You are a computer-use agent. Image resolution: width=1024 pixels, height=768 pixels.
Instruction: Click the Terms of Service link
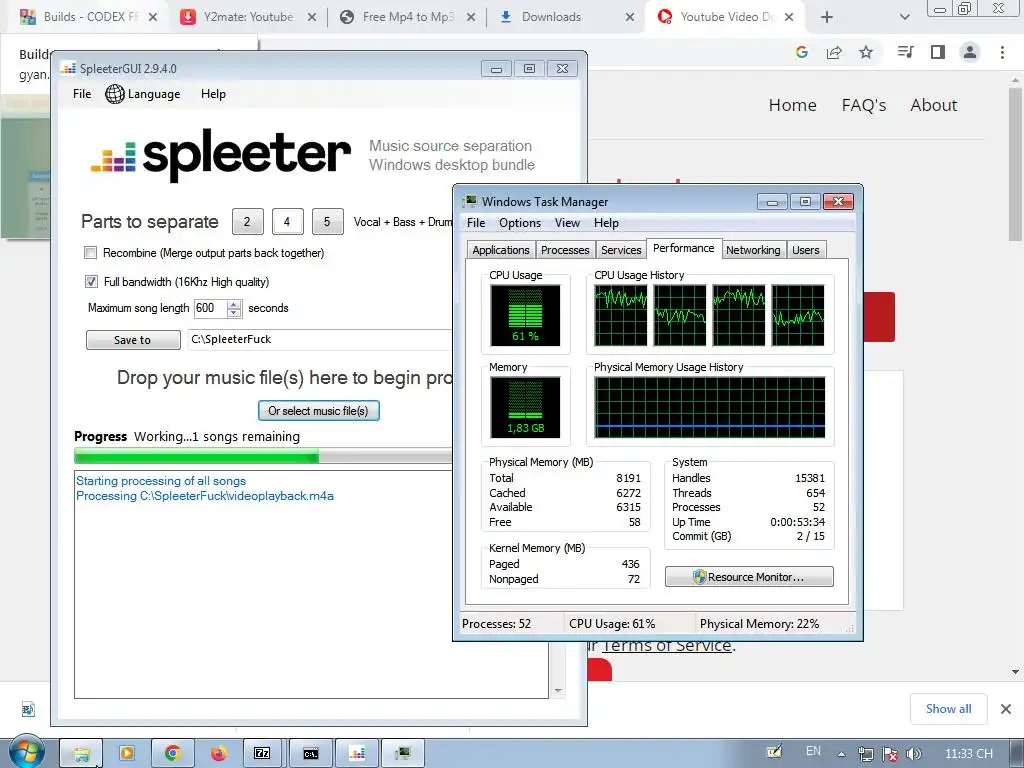[666, 646]
